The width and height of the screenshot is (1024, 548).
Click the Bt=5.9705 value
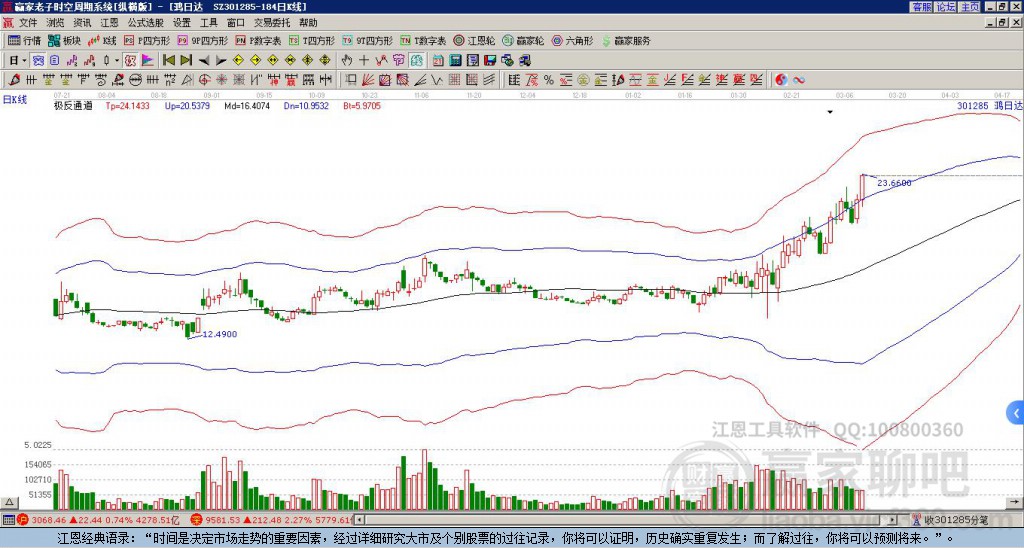[x=362, y=105]
